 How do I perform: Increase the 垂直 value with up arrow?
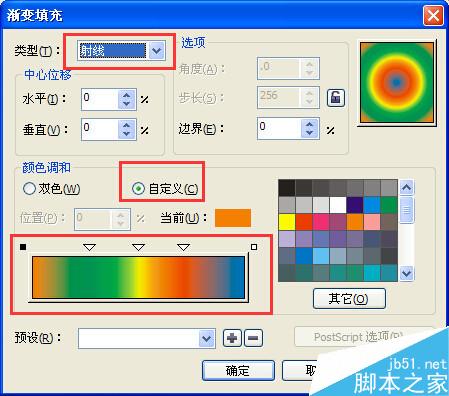(x=126, y=125)
